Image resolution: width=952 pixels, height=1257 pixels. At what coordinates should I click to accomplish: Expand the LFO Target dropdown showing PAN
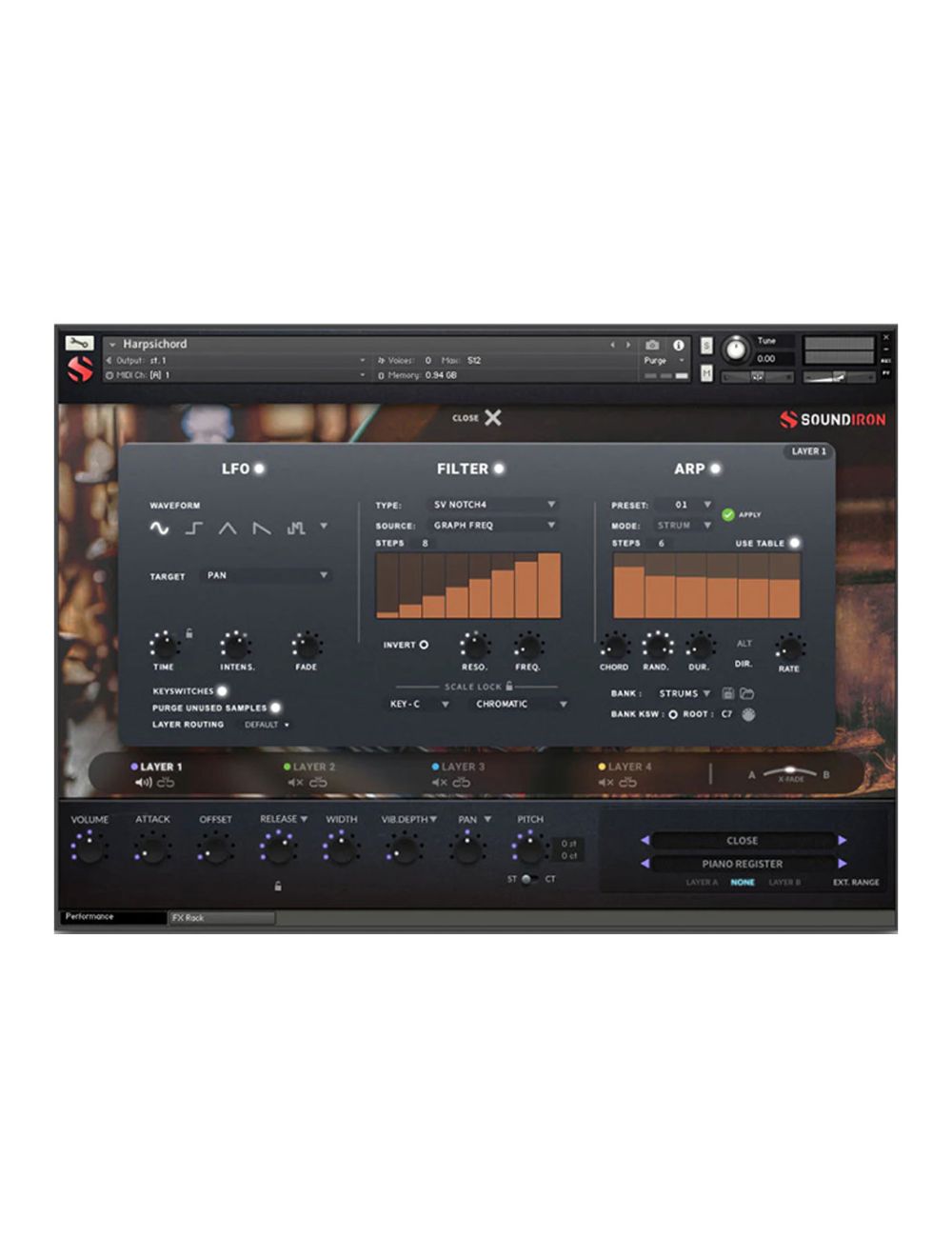[x=267, y=576]
